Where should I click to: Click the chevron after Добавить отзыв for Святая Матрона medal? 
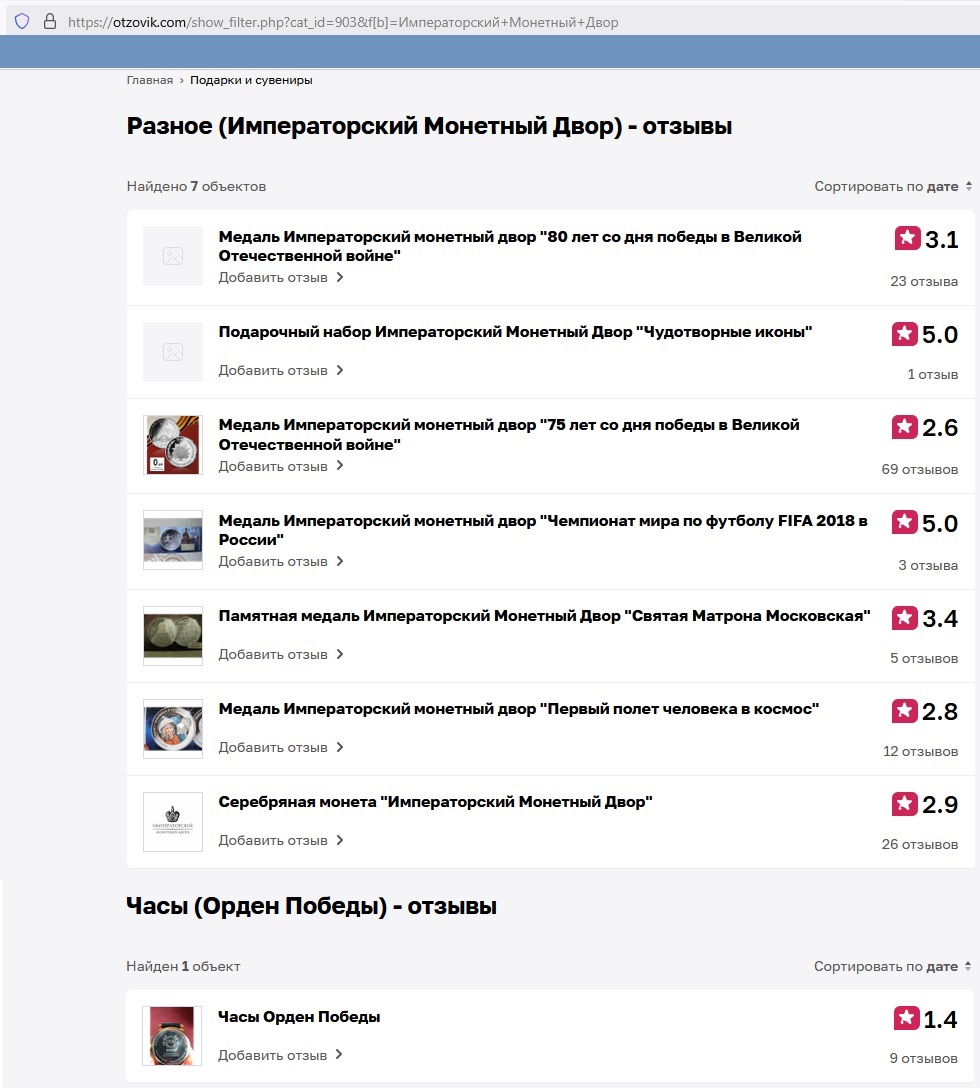pos(340,654)
